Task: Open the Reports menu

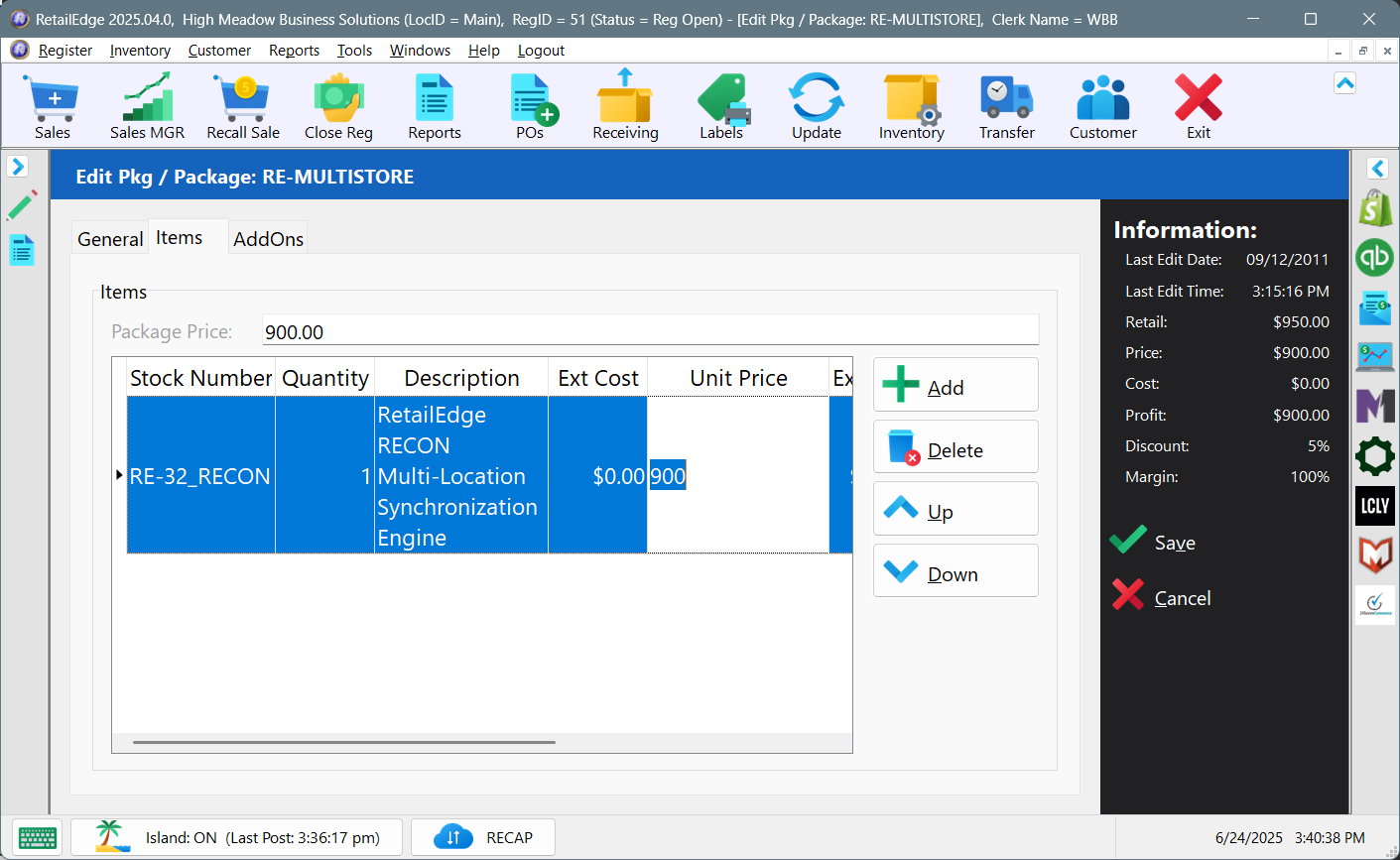Action: 294,51
